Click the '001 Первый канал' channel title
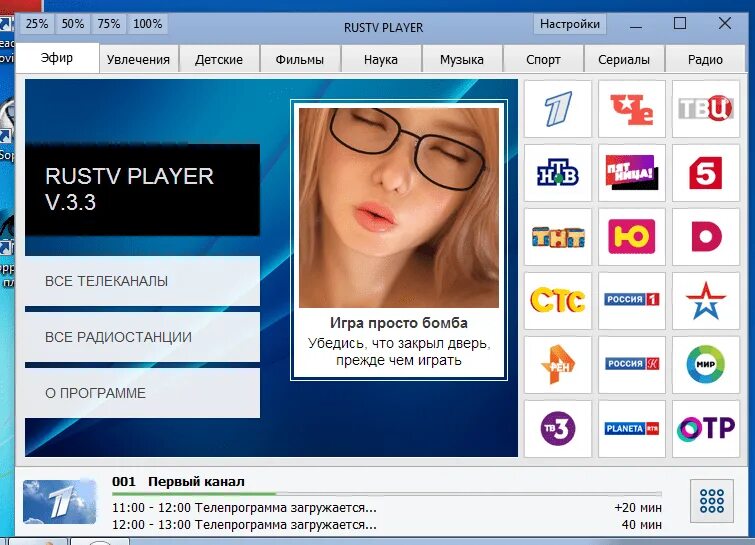This screenshot has height=545, width=755. click(178, 481)
